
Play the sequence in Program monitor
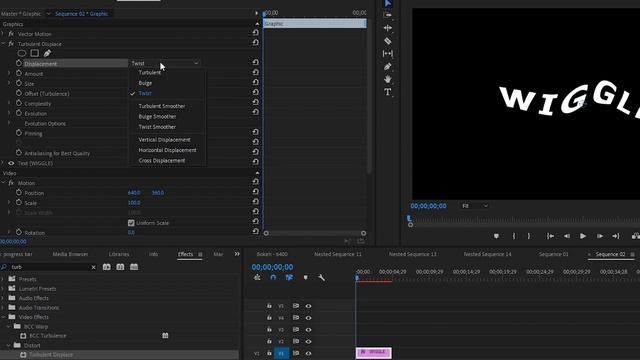click(x=583, y=236)
